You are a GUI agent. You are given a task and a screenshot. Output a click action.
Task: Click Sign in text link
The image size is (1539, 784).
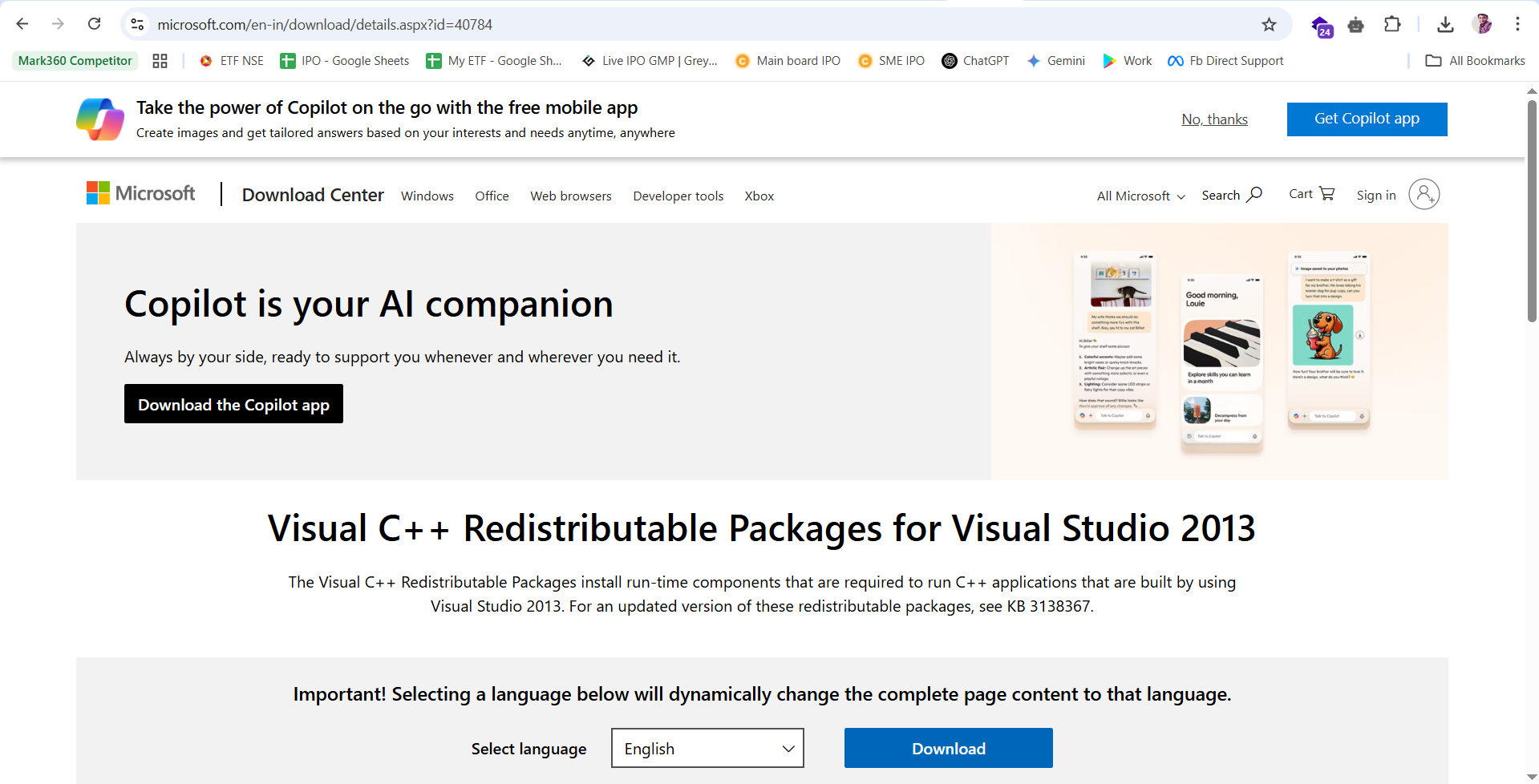[x=1376, y=195]
